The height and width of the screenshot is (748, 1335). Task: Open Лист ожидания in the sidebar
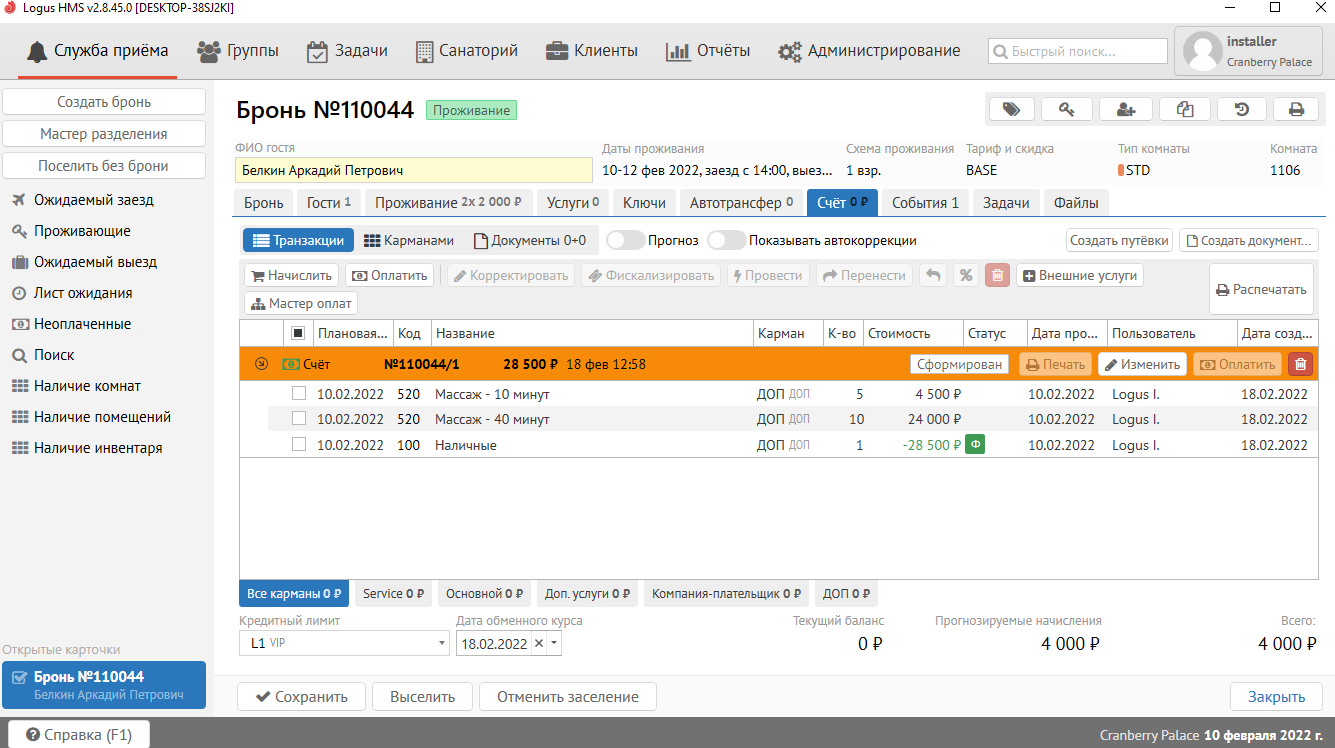(83, 293)
